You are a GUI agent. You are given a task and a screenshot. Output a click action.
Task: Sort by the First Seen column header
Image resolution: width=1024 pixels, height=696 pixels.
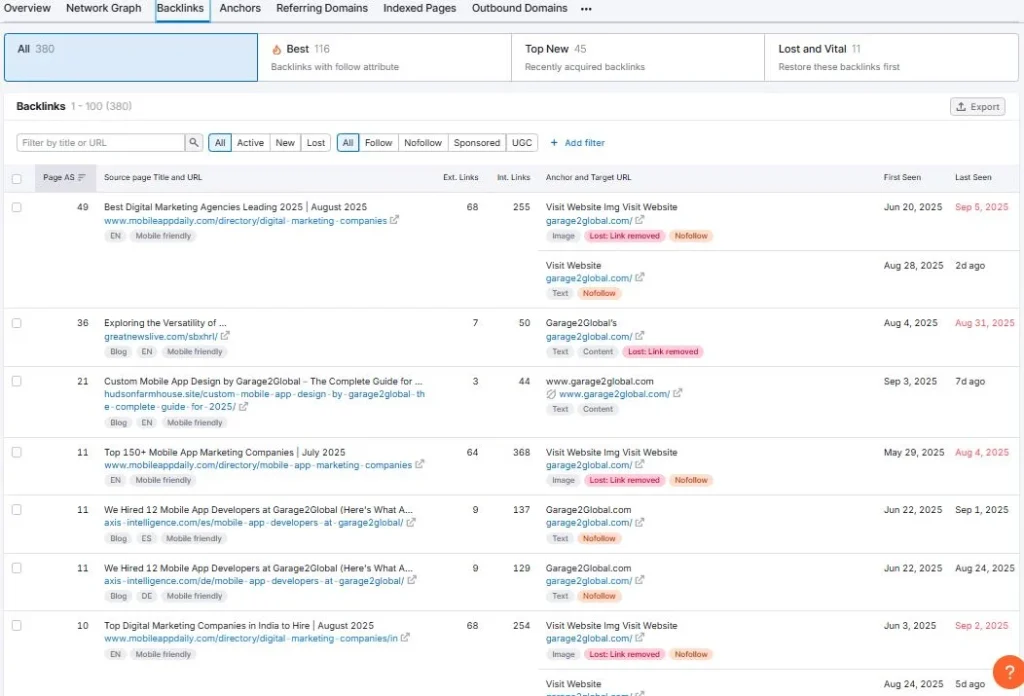click(x=902, y=178)
